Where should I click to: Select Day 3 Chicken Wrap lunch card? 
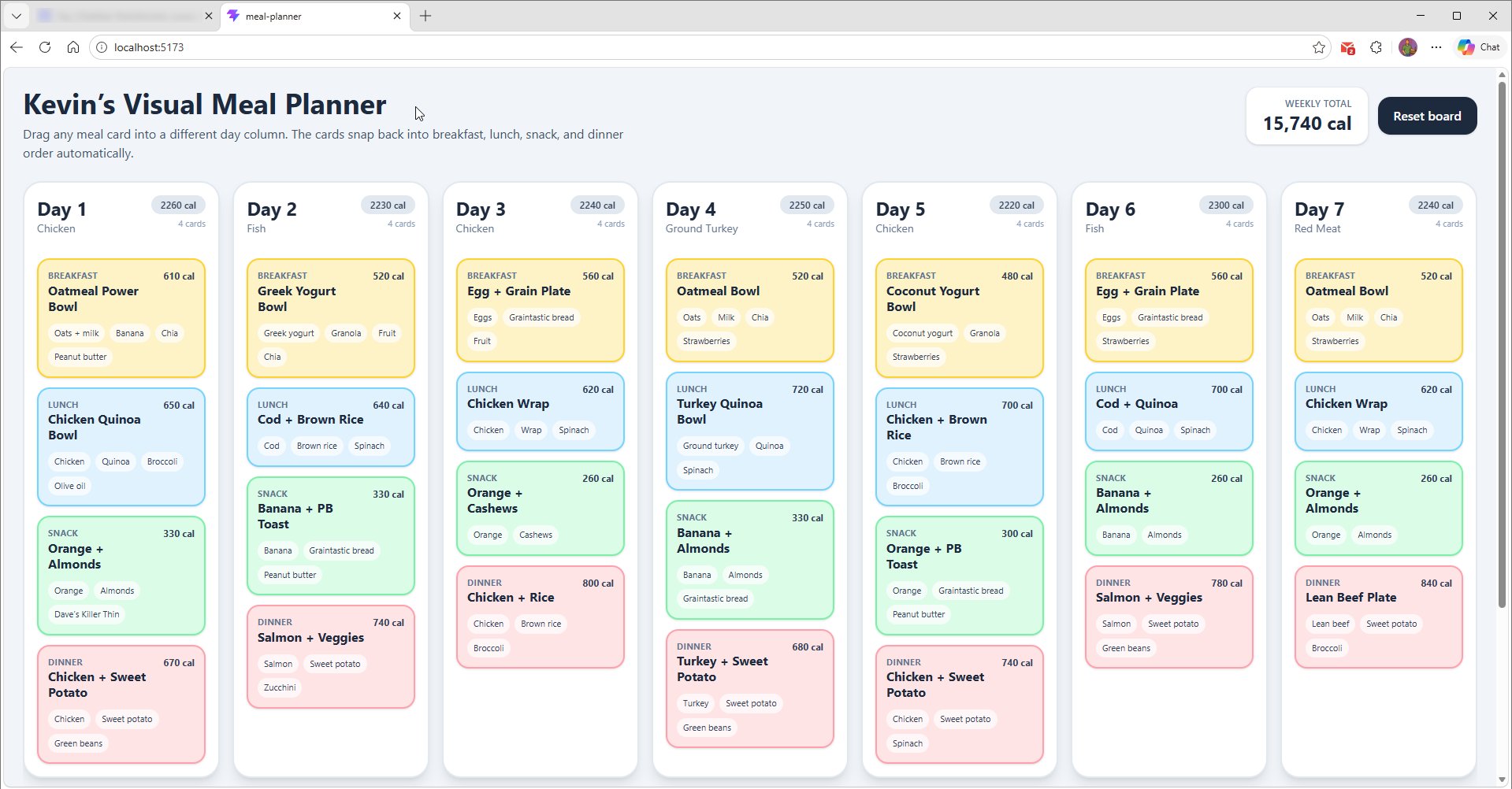541,411
